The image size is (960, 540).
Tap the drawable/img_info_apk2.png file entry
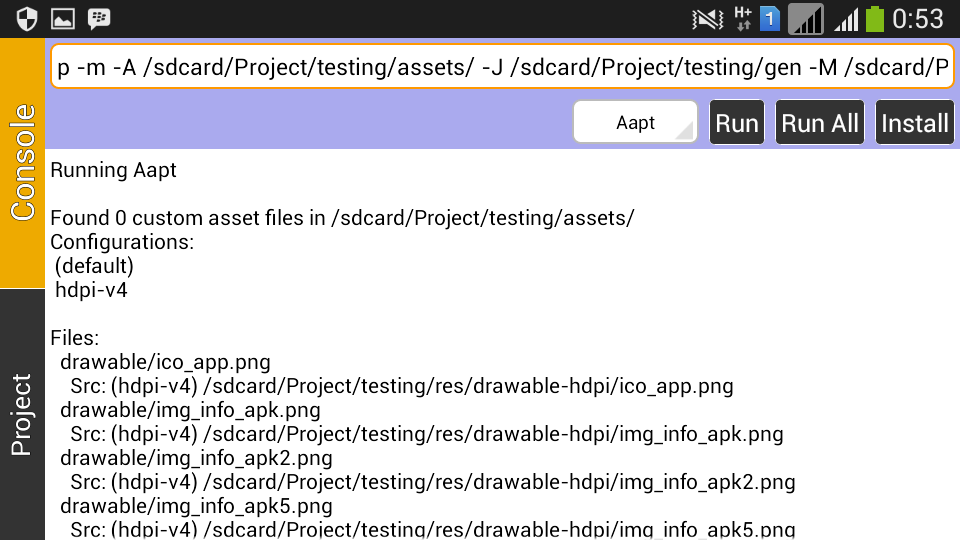[196, 458]
